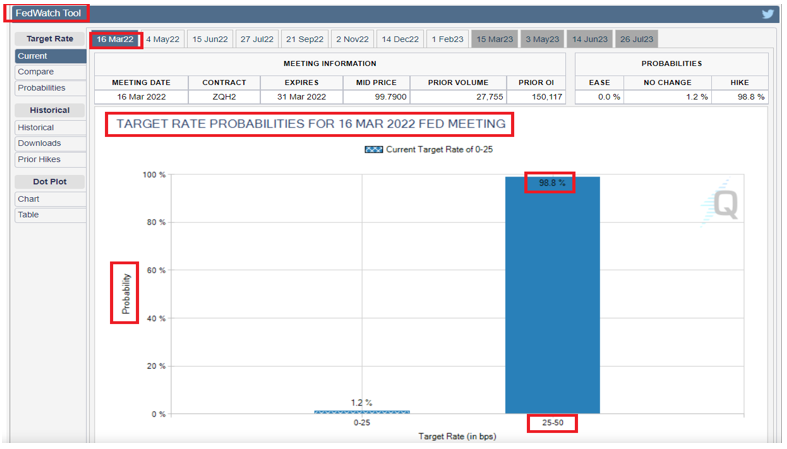Image resolution: width=787 pixels, height=449 pixels.
Task: Toggle the Current Target Rate legend swatch
Action: click(373, 149)
